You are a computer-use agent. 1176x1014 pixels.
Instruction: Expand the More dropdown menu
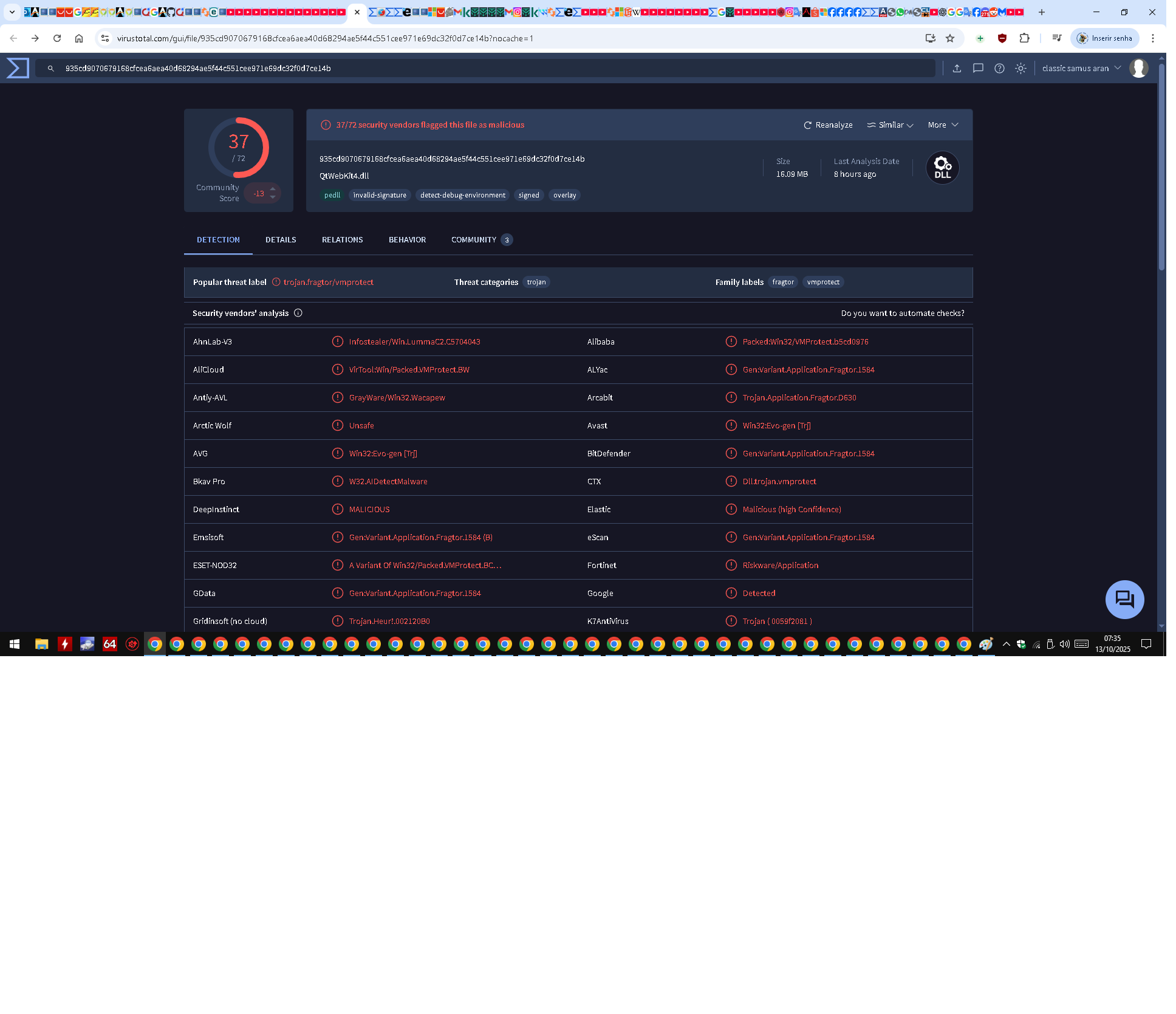(943, 125)
